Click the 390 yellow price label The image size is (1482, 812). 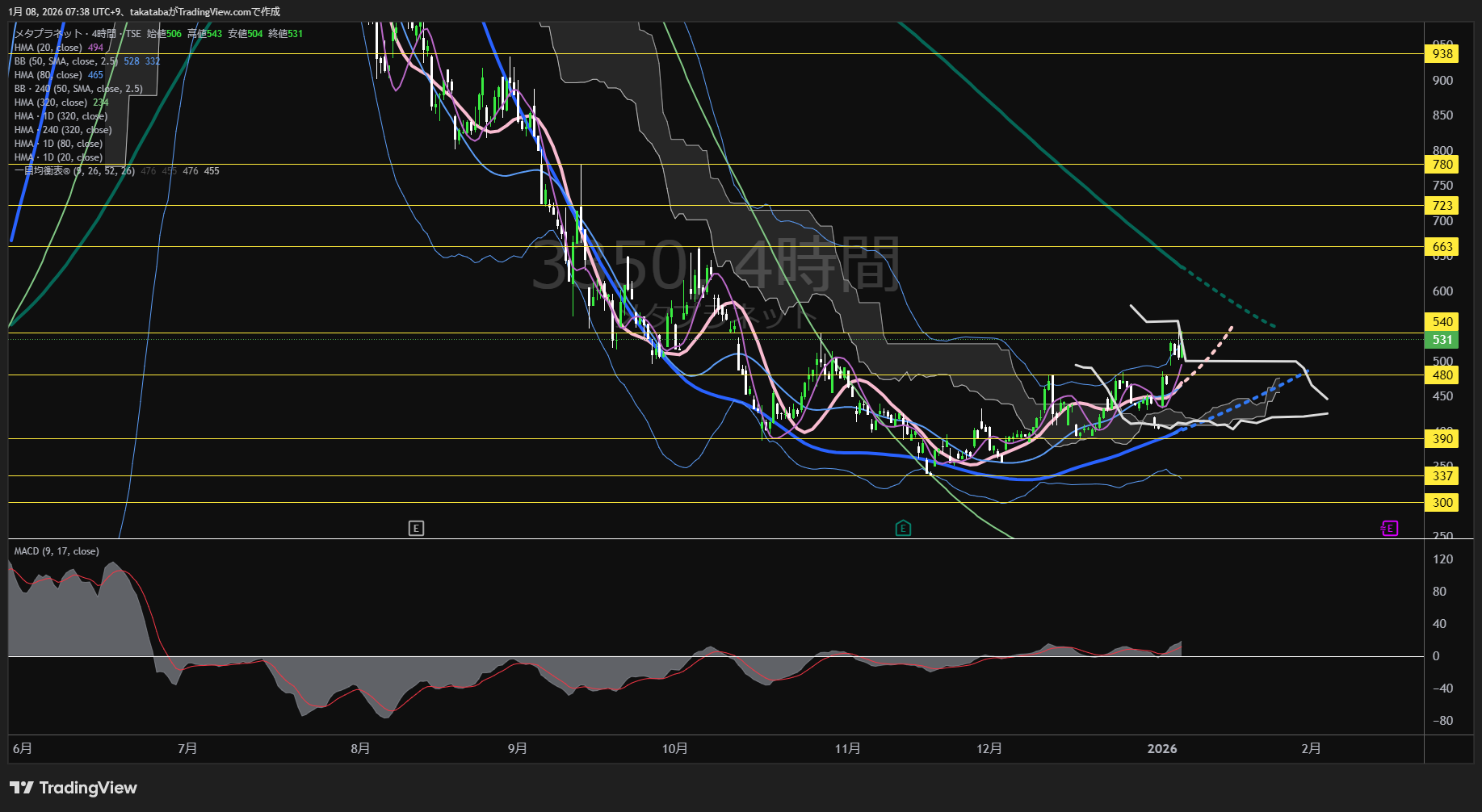pyautogui.click(x=1442, y=439)
